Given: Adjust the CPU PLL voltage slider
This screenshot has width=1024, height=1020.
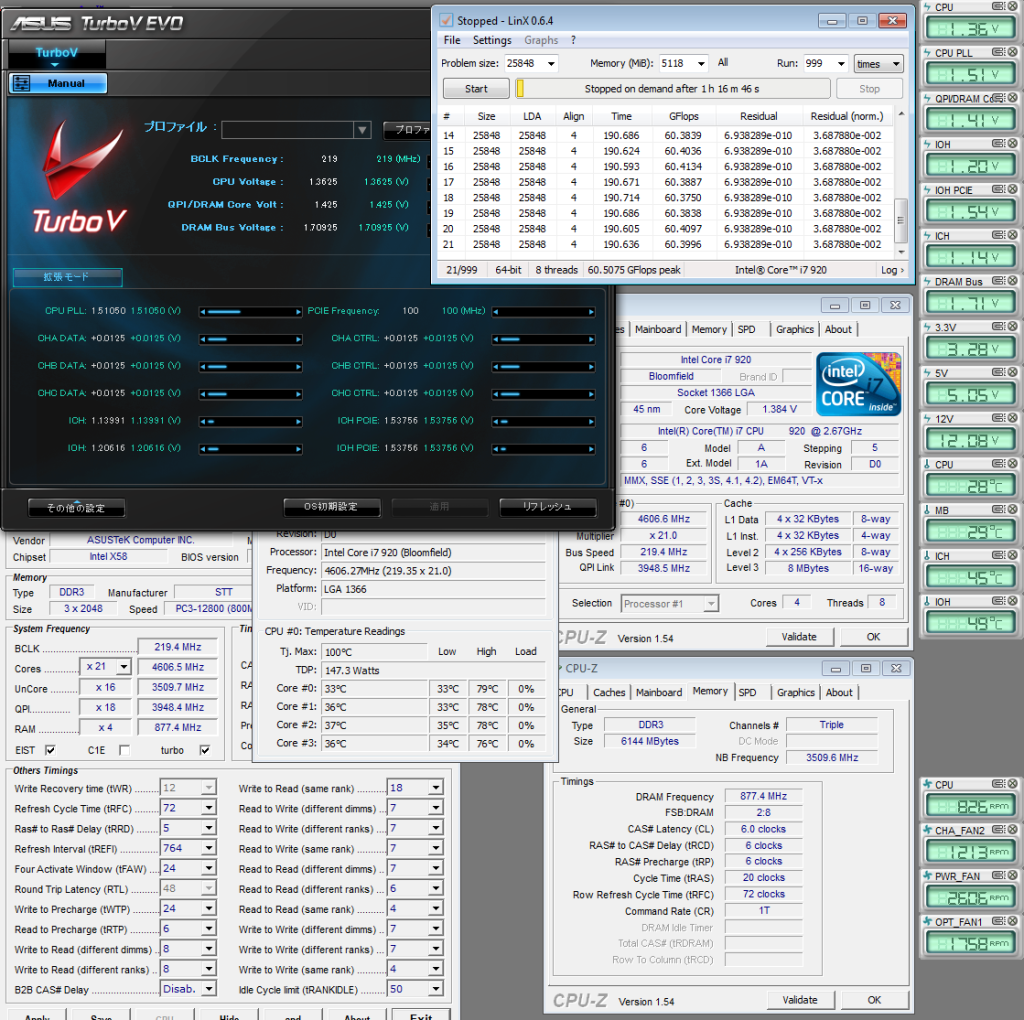Looking at the screenshot, I should tap(251, 311).
